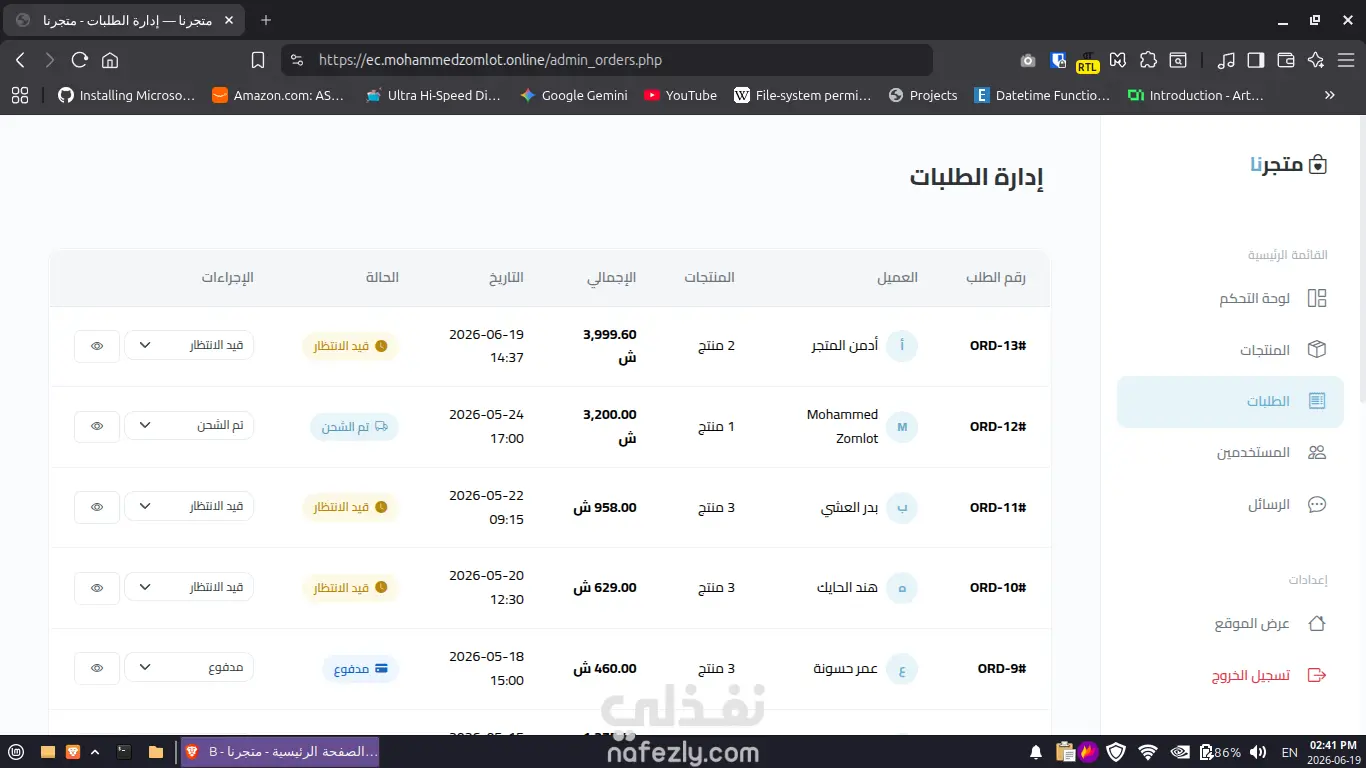View details of order ORD-12 via eye icon
Viewport: 1366px width, 768px height.
click(x=97, y=426)
